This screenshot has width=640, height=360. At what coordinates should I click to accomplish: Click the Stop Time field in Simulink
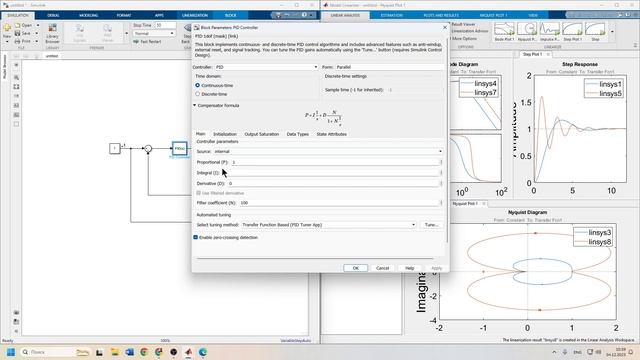click(165, 25)
